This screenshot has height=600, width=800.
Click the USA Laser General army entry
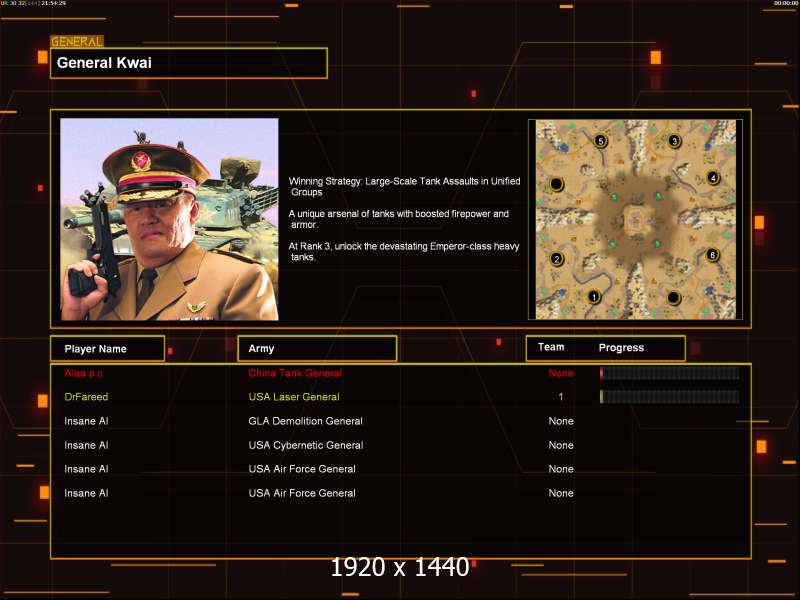coord(294,397)
